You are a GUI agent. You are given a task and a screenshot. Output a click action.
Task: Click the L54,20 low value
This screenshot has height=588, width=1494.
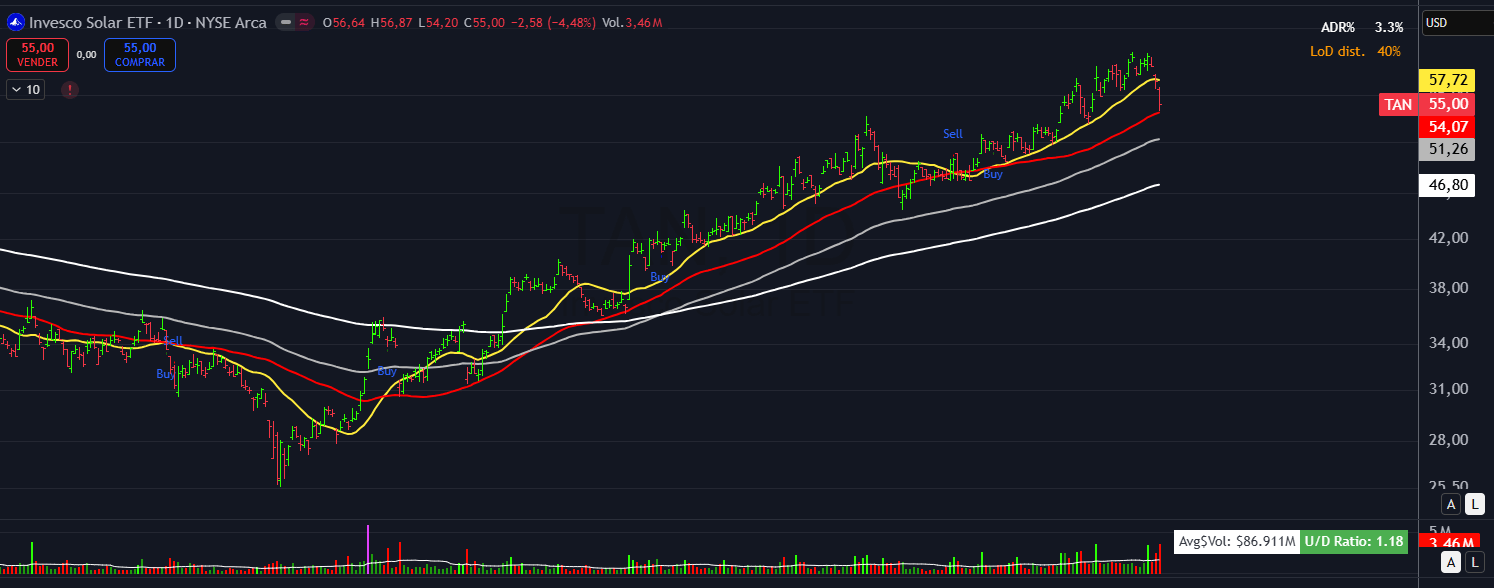438,22
